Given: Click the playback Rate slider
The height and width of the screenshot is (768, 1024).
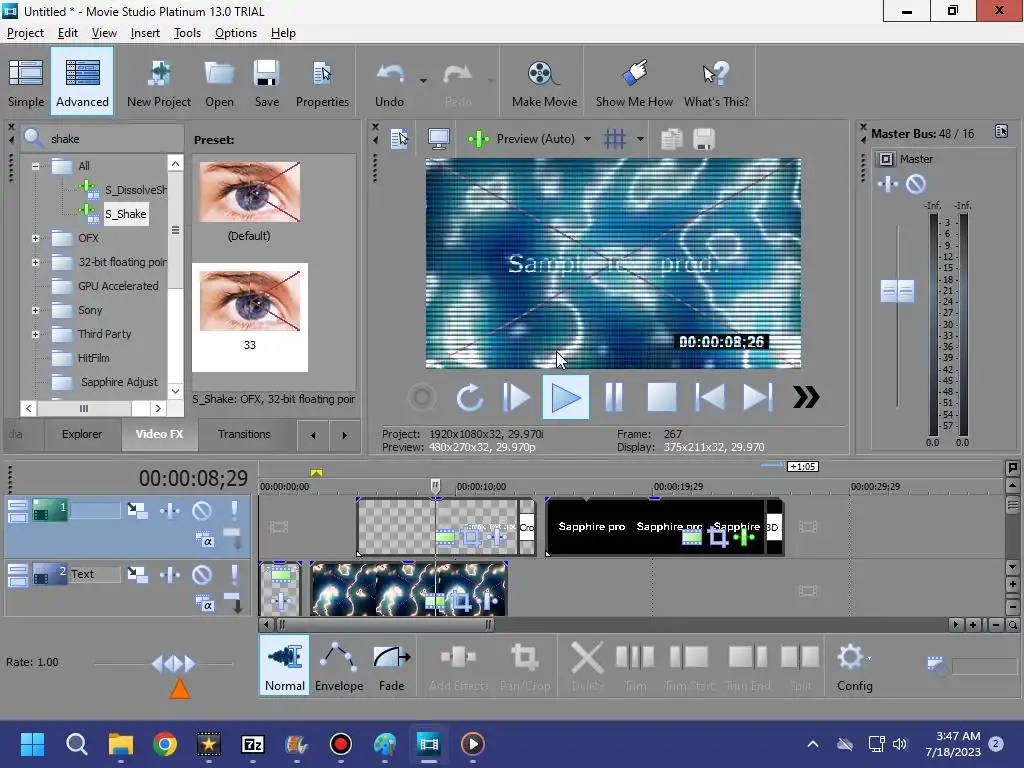Looking at the screenshot, I should pyautogui.click(x=172, y=664).
